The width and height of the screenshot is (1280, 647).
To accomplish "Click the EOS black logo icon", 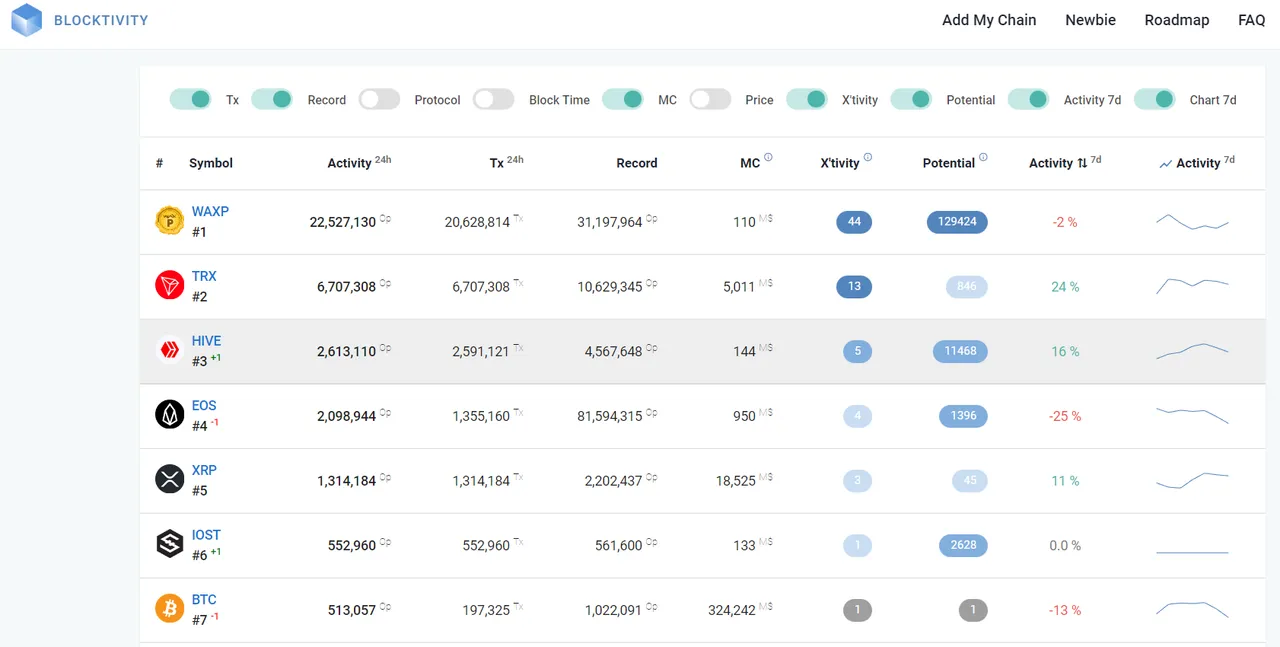I will coord(170,414).
